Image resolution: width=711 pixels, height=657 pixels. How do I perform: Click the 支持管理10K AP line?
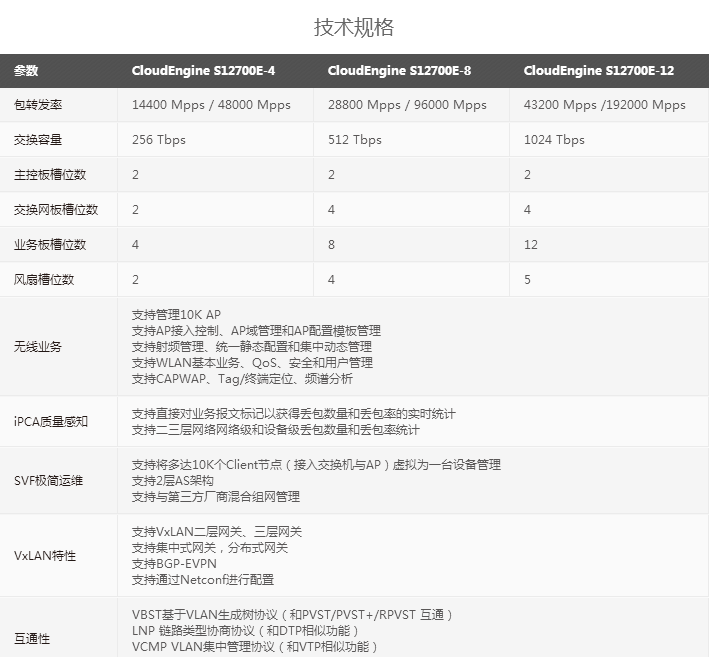pos(176,315)
